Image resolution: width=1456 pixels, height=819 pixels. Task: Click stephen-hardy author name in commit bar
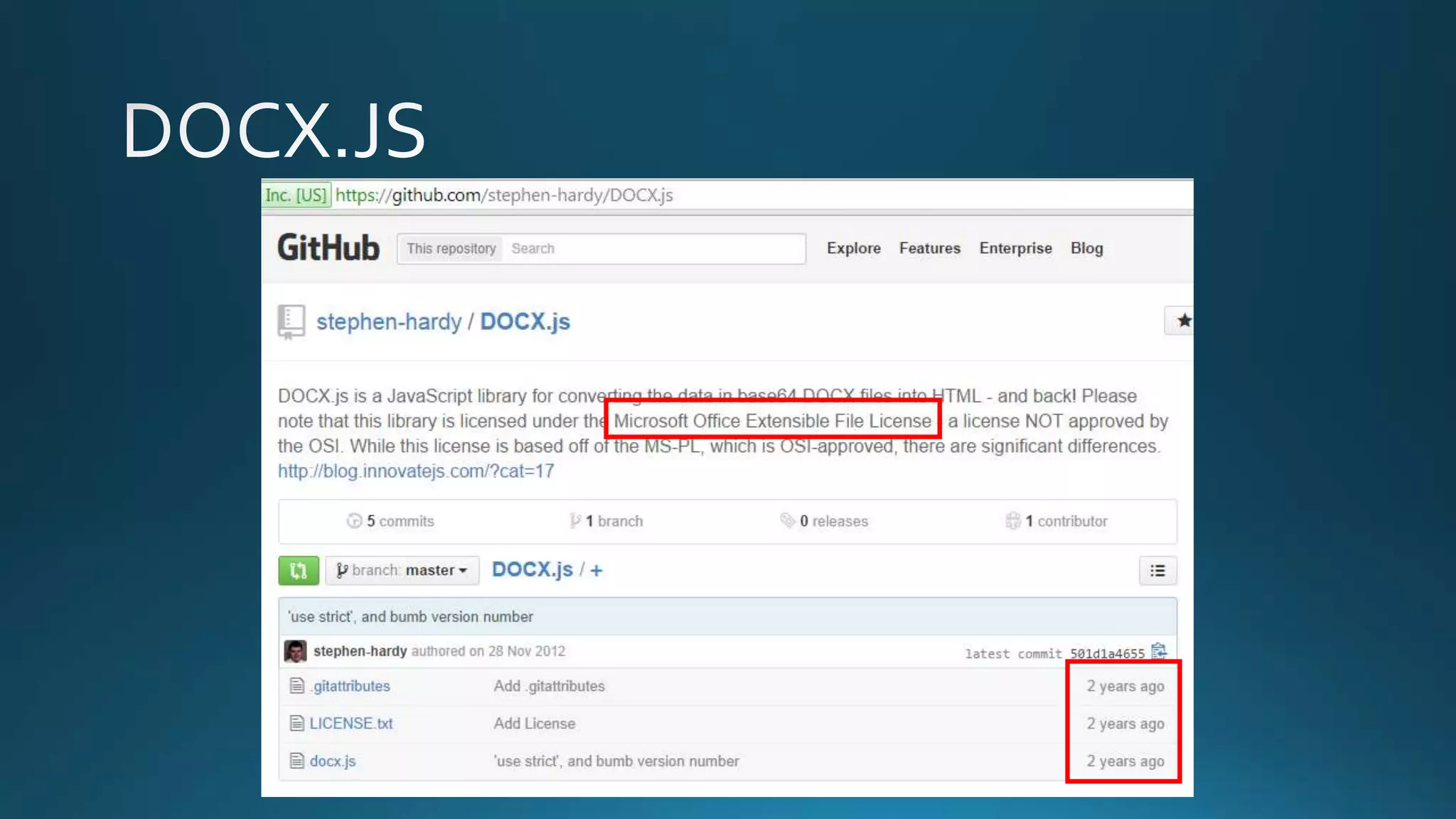click(360, 651)
